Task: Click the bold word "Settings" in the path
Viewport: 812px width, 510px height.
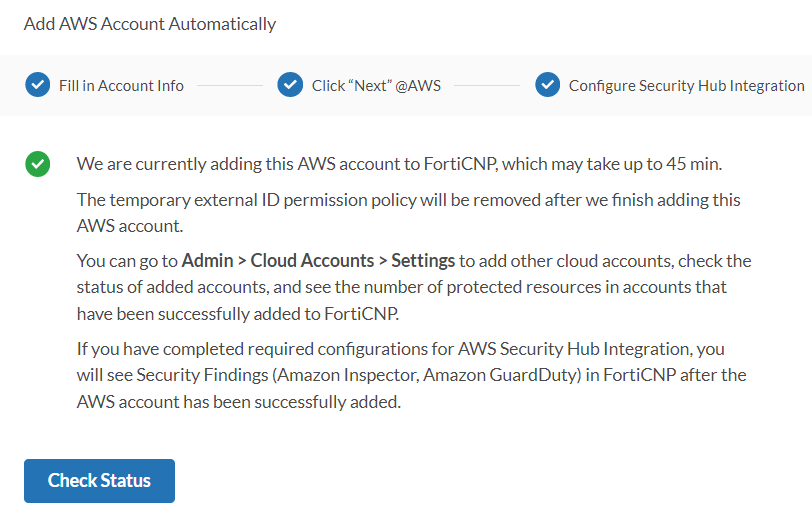Action: click(423, 261)
